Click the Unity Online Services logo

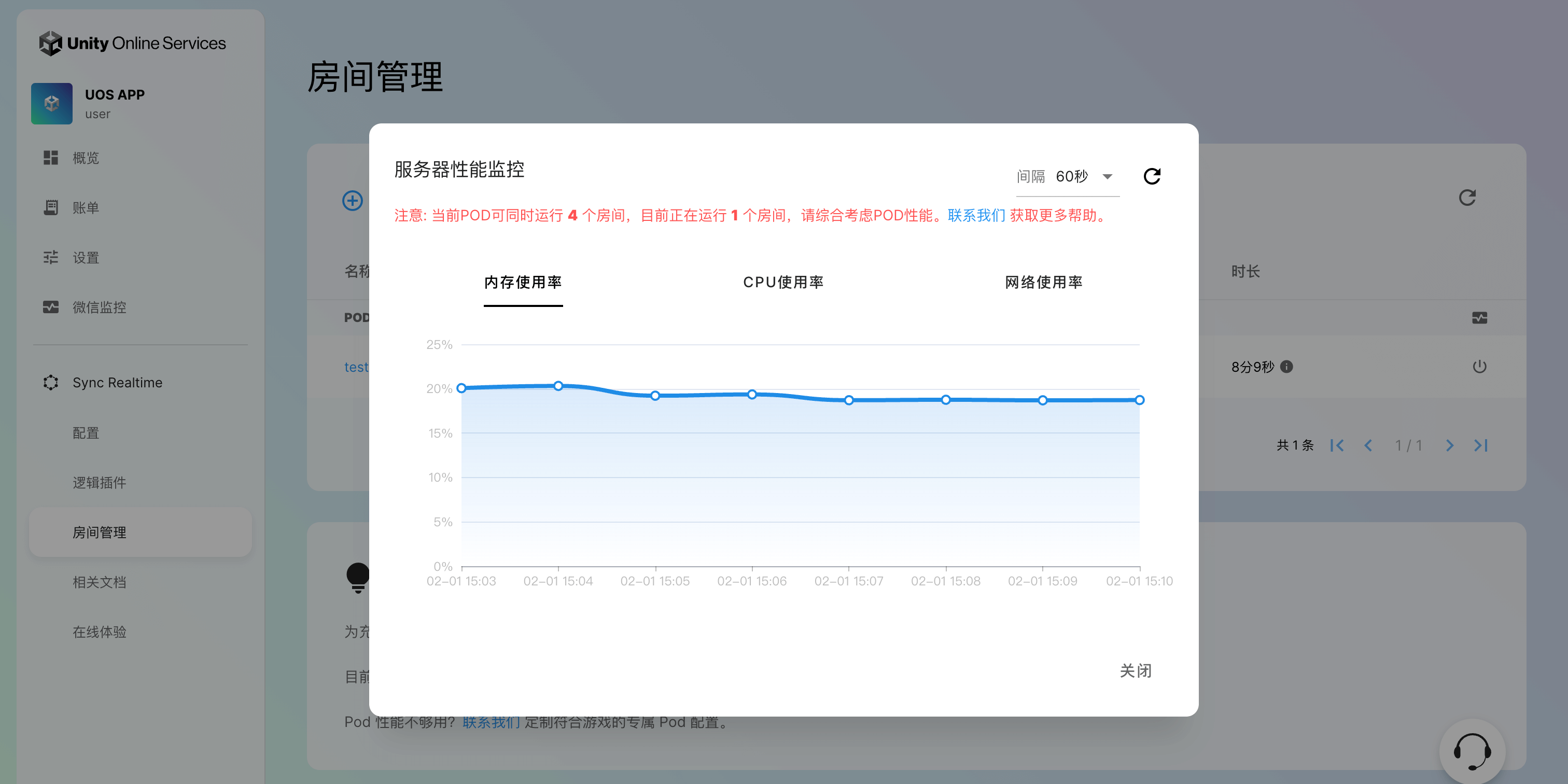point(132,43)
